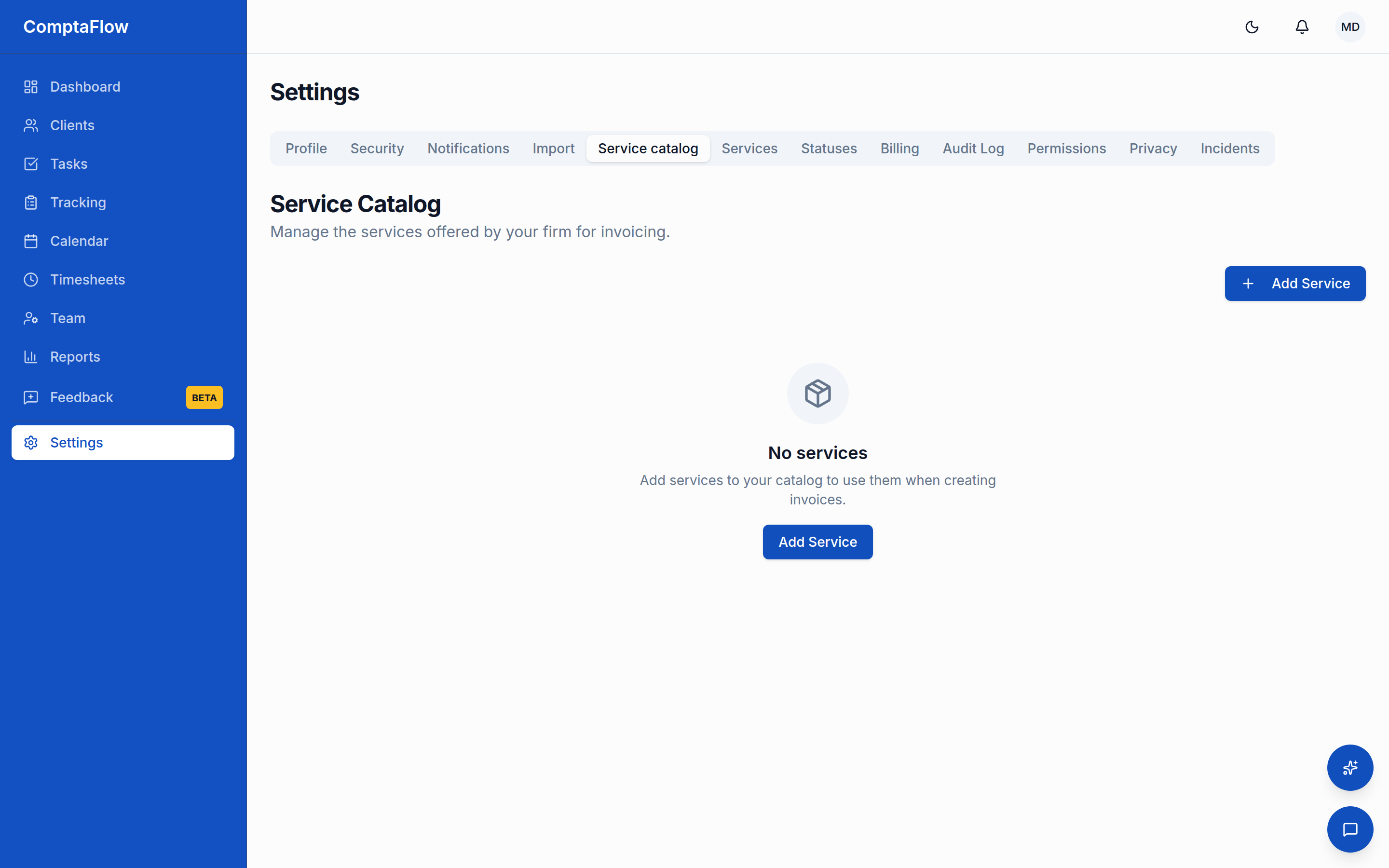Open the Notifications settings tab
Viewport: 1389px width, 868px height.
[468, 149]
